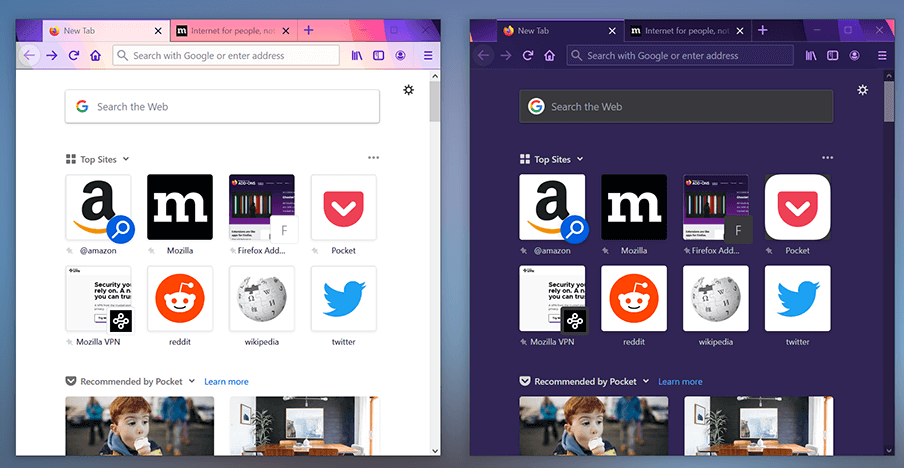
Task: Open the hamburger menu in the light window
Action: pos(428,55)
